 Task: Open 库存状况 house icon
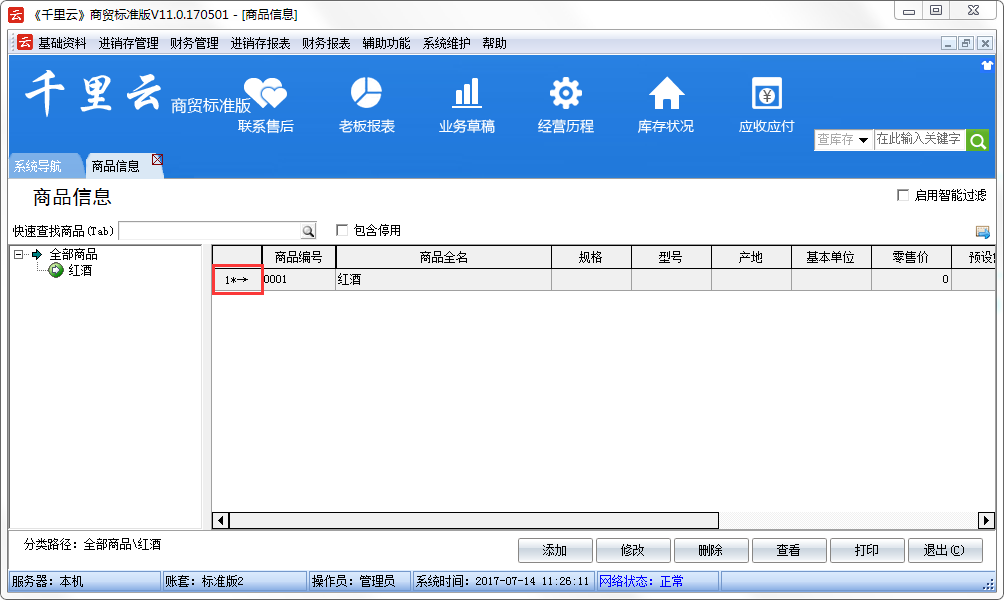point(666,94)
